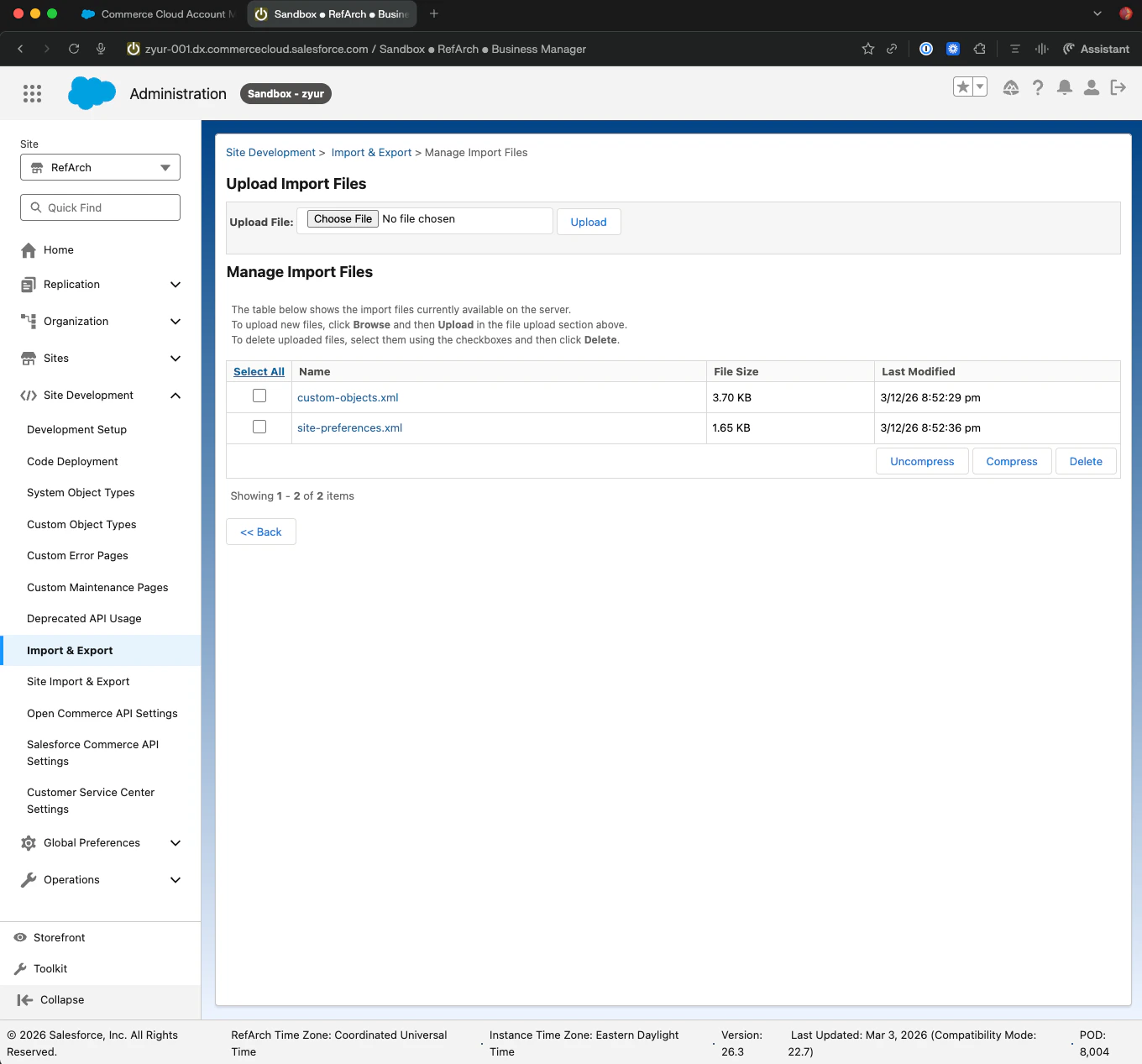This screenshot has height=1064, width=1142.
Task: Click the Toolkit wrench icon
Action: (x=20, y=968)
